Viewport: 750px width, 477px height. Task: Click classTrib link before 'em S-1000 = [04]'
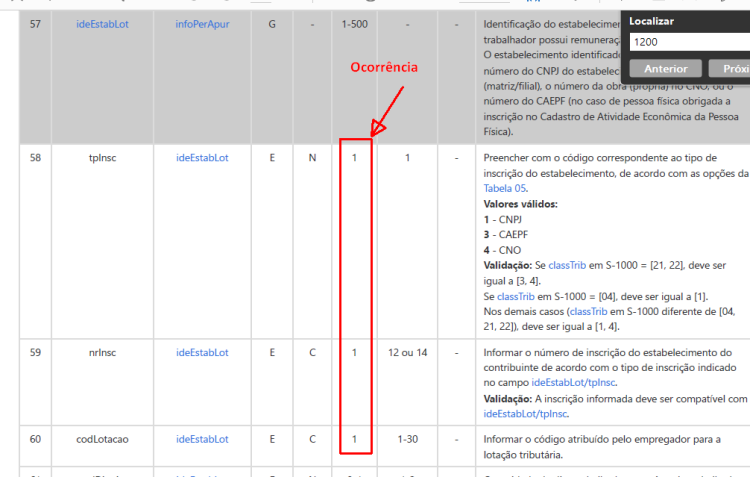tap(516, 296)
